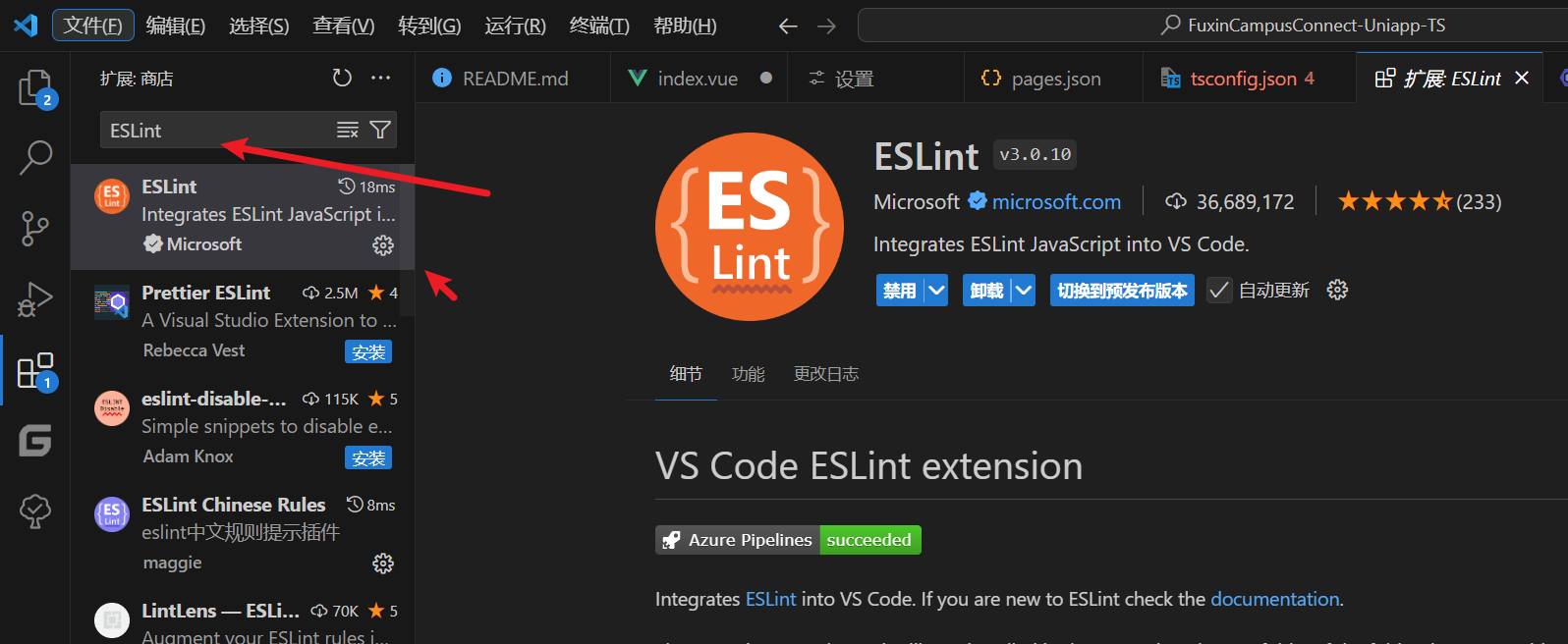Click the v3.0.10 version label
This screenshot has height=644, width=1568.
[1036, 154]
